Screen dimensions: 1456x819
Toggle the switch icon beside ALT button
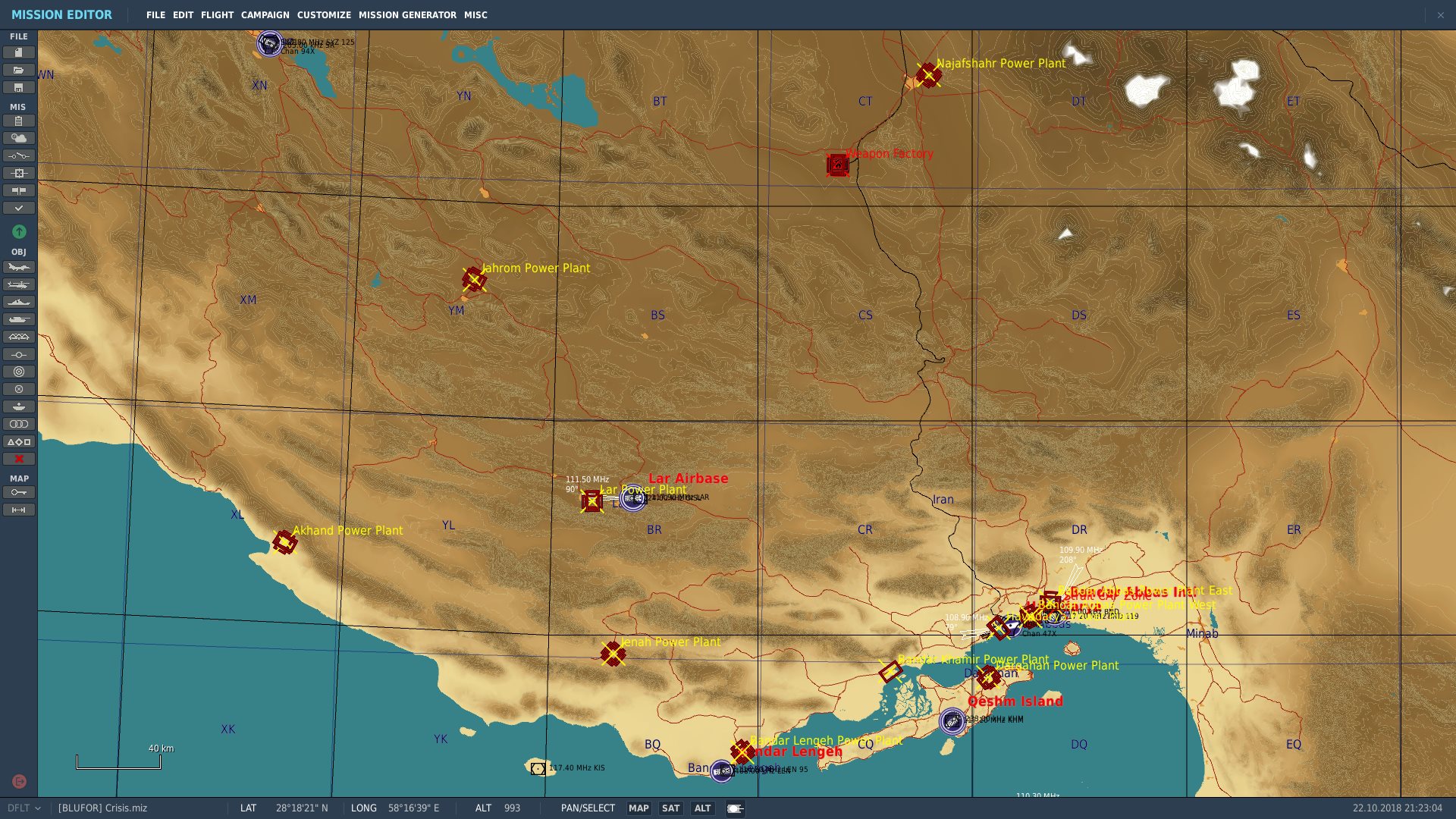coord(735,808)
